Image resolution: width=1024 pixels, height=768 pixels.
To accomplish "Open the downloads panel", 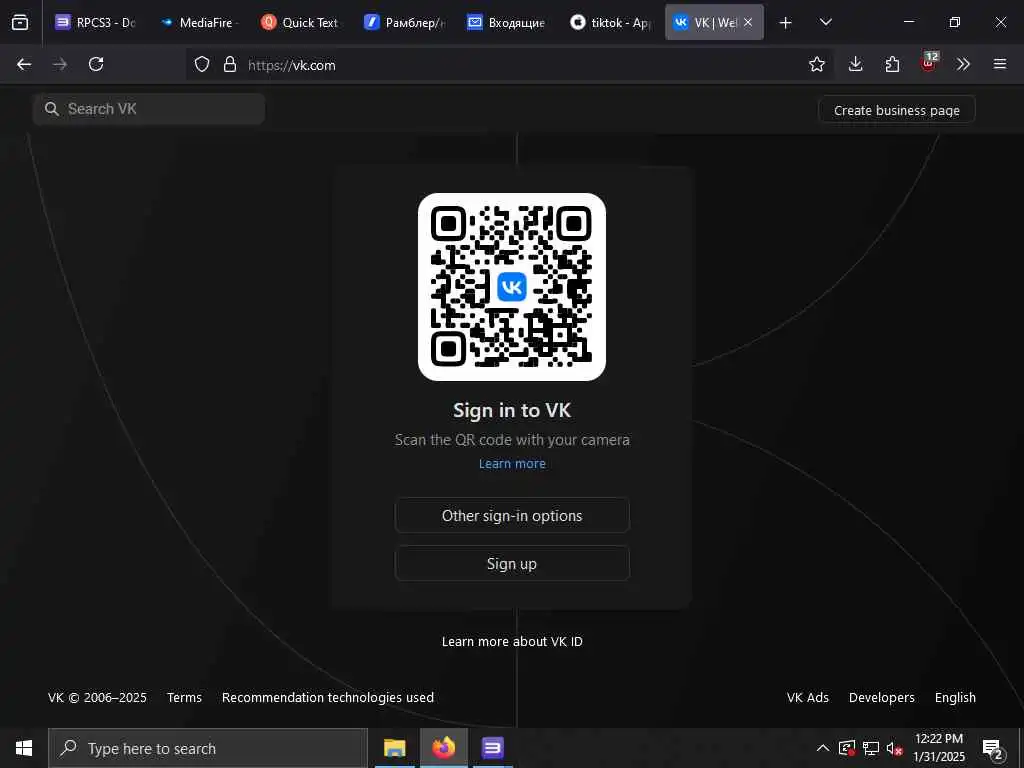I will [856, 64].
